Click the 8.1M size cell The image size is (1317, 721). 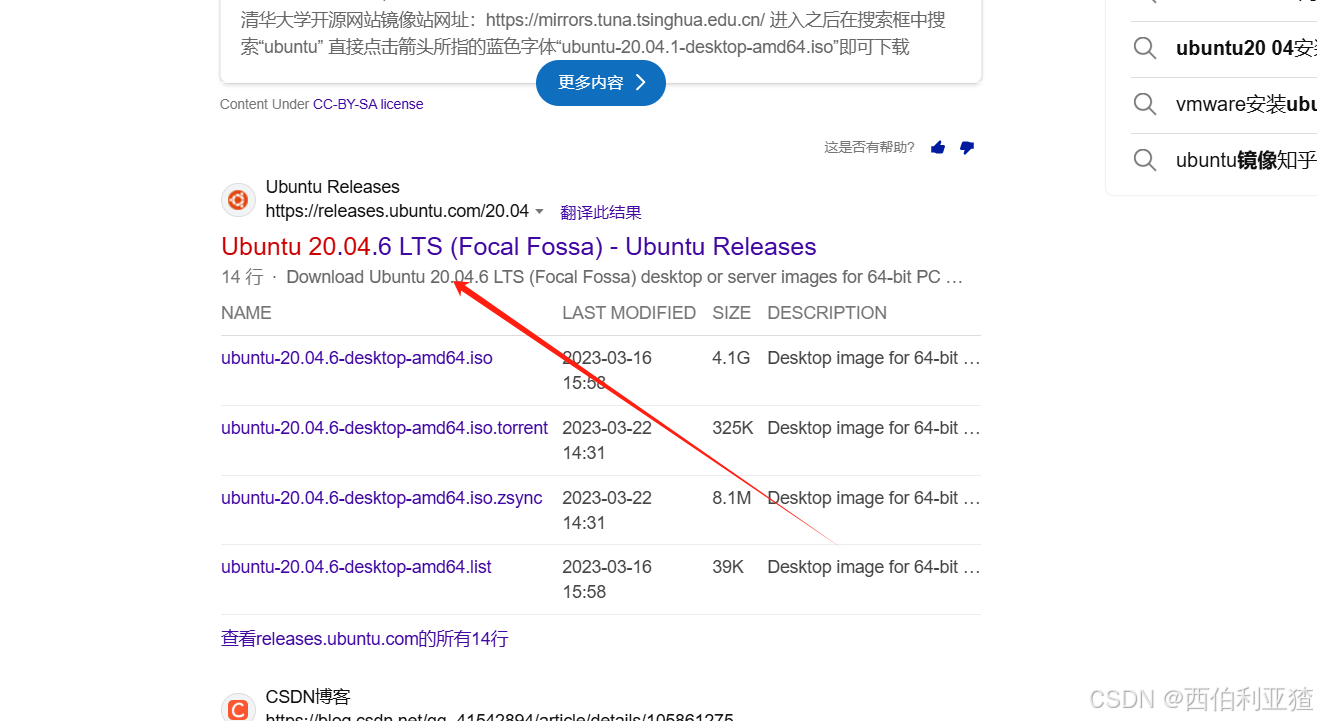coord(732,498)
